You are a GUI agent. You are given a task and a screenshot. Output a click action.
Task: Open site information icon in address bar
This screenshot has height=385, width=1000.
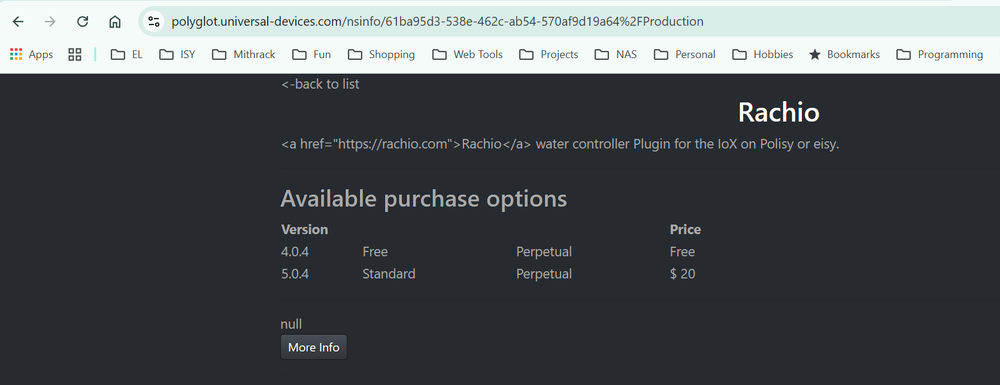coord(154,22)
